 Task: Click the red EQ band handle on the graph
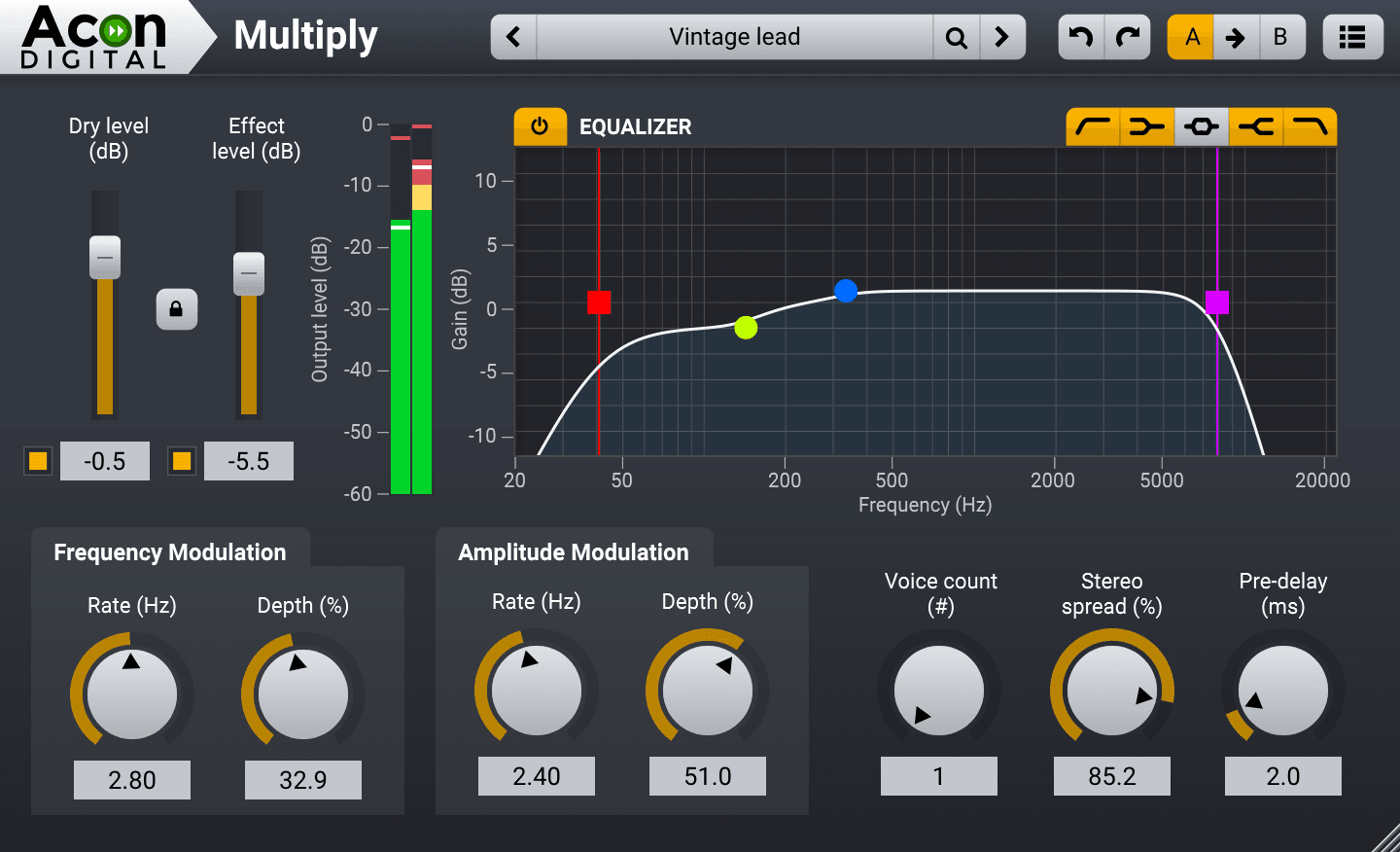pyautogui.click(x=599, y=302)
